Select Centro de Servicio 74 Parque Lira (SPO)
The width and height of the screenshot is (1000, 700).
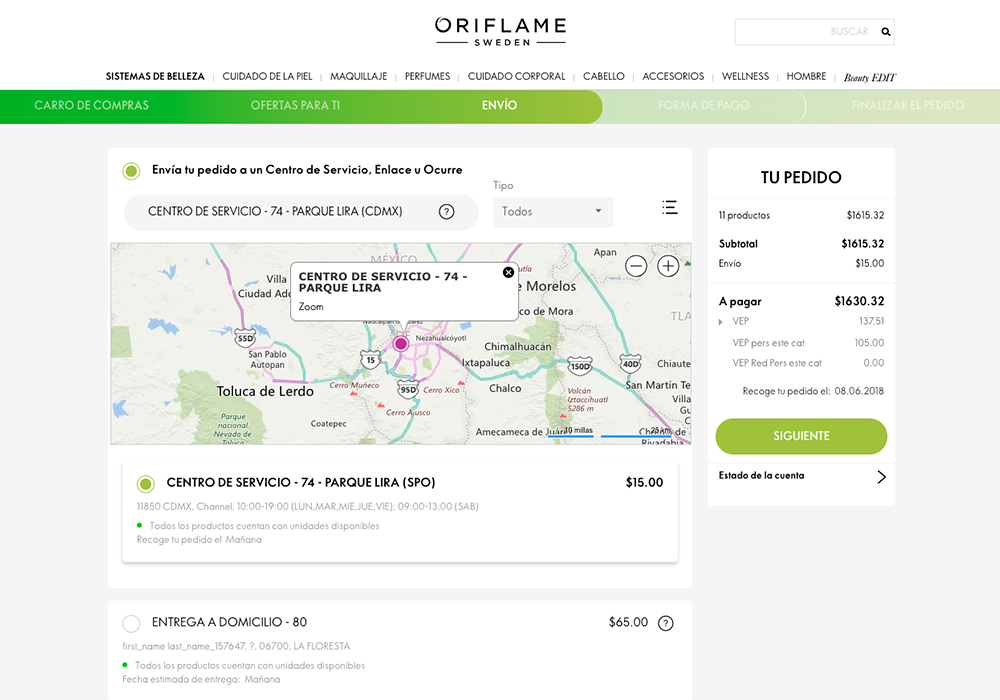click(x=146, y=484)
